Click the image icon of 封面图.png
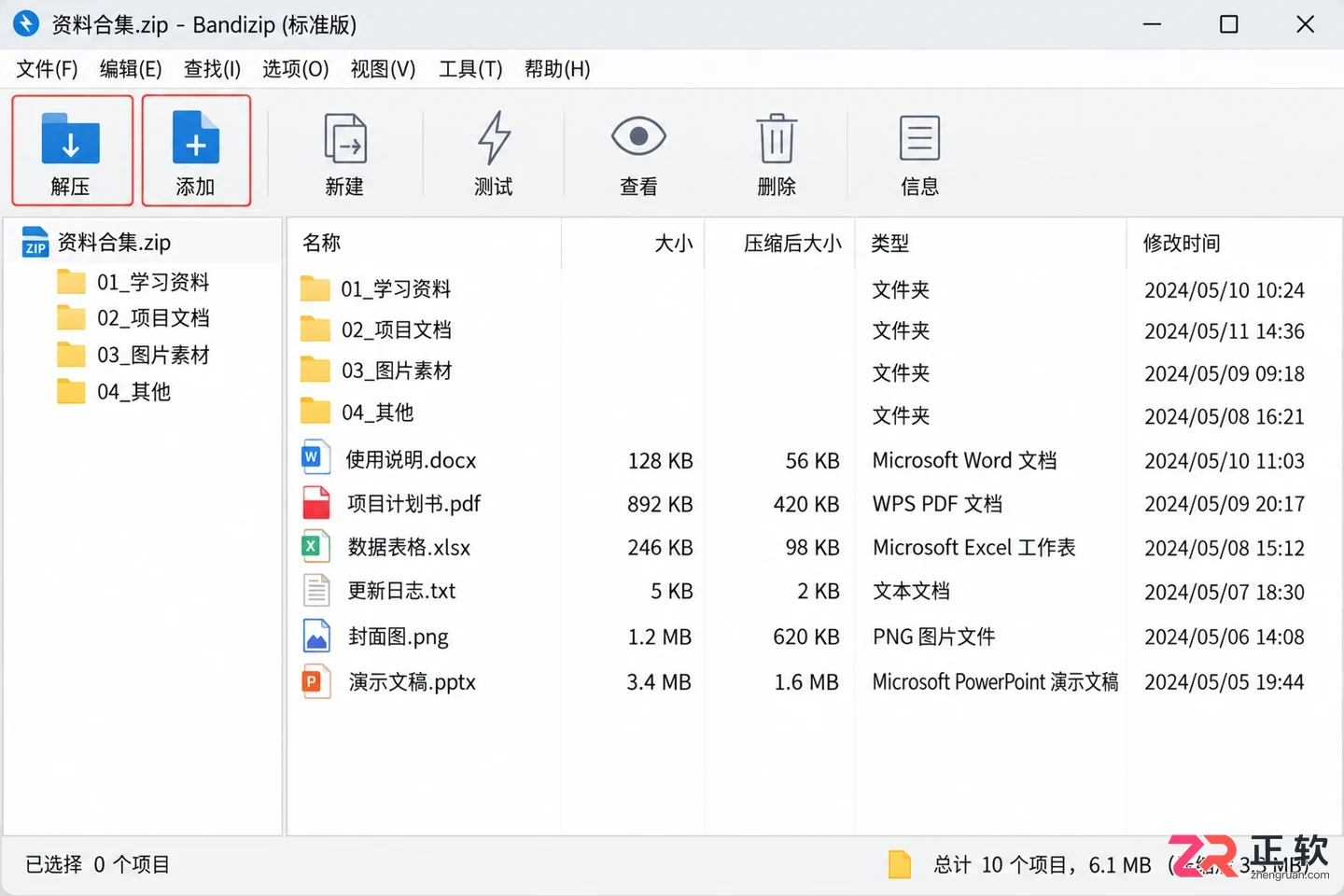This screenshot has width=1344, height=896. click(x=315, y=636)
